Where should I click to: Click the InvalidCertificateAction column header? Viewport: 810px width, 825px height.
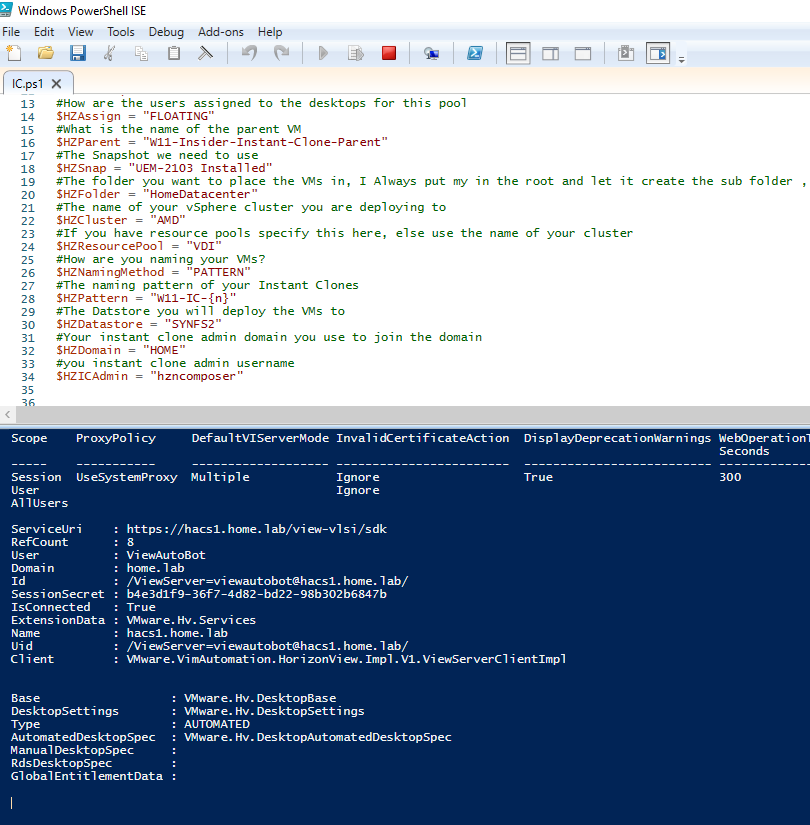[x=423, y=438]
